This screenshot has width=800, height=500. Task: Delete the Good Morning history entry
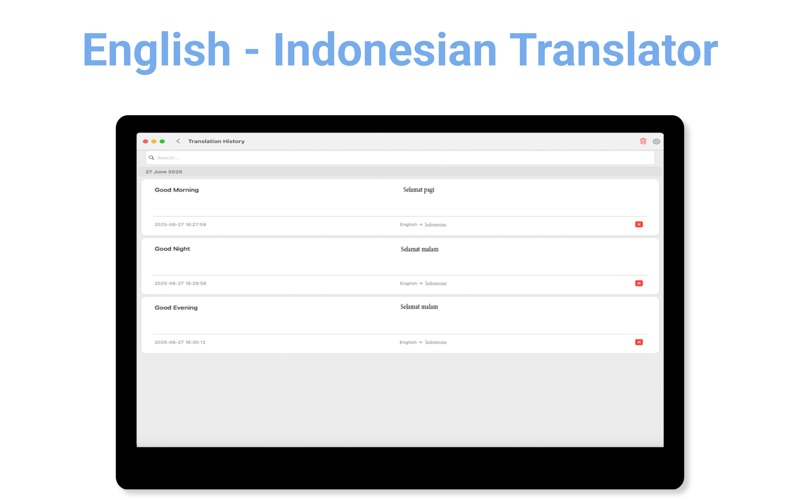tap(639, 224)
